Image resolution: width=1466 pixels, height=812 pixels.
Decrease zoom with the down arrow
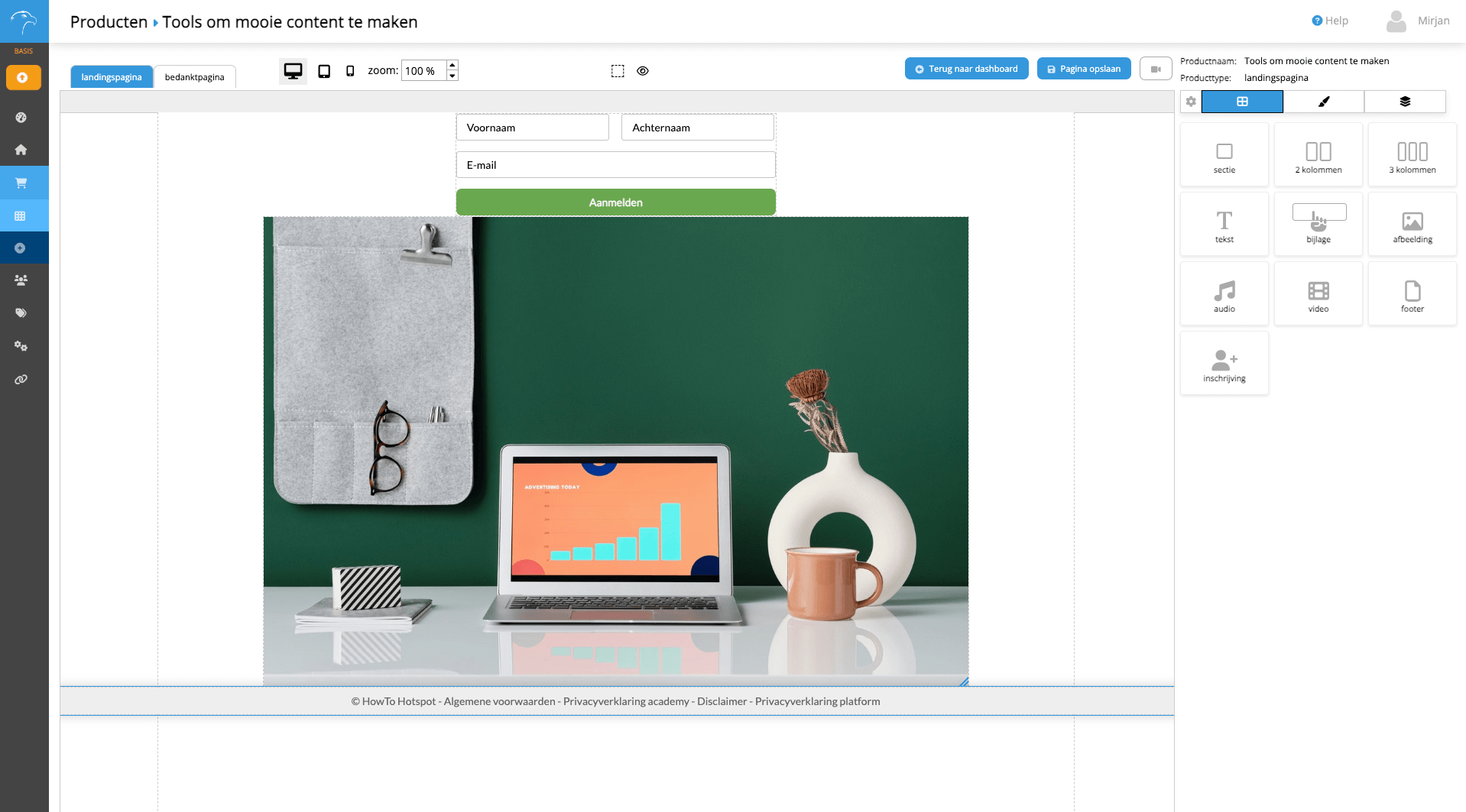pos(452,76)
